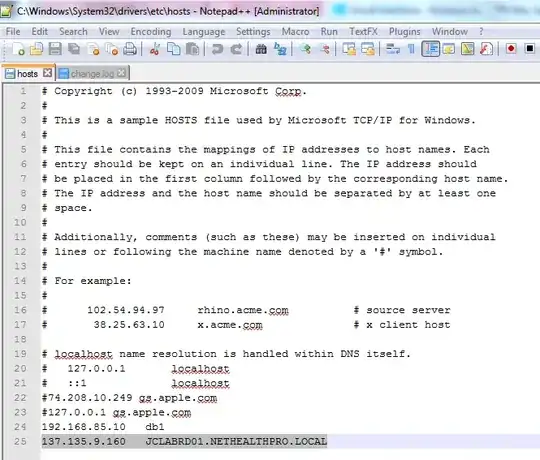Click in line '#127.0.0.1 gs.apple.com'

click(x=116, y=412)
